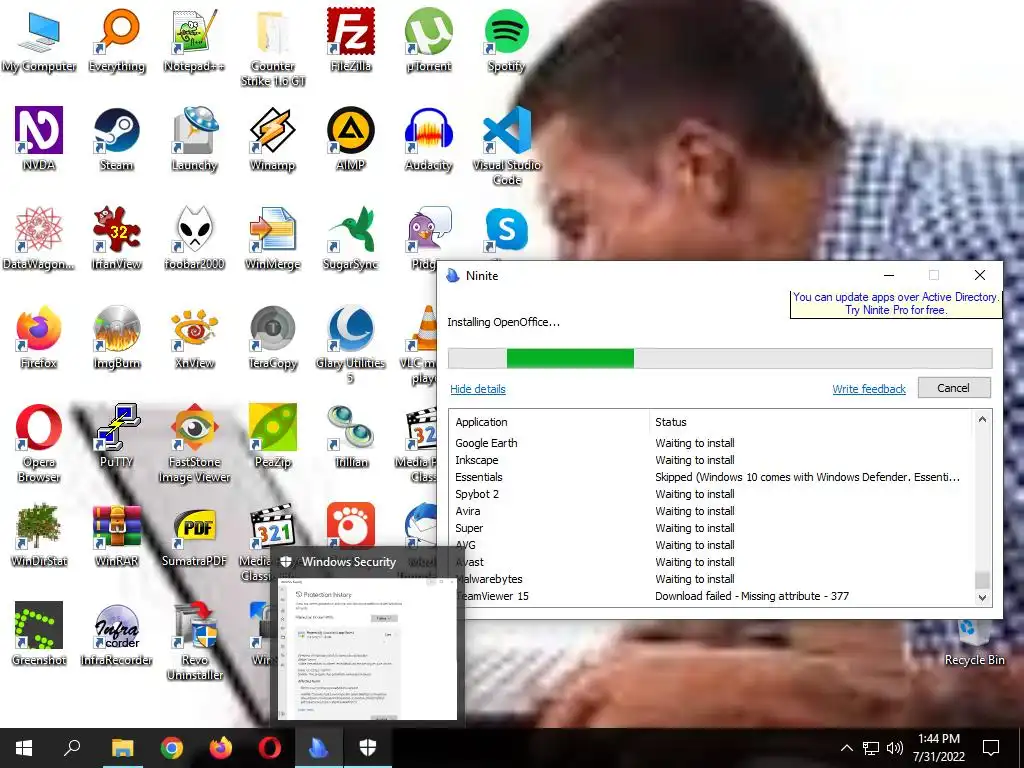Screen dimensions: 1024x768
Task: Select the Spybot 2 row
Action: tap(712, 494)
